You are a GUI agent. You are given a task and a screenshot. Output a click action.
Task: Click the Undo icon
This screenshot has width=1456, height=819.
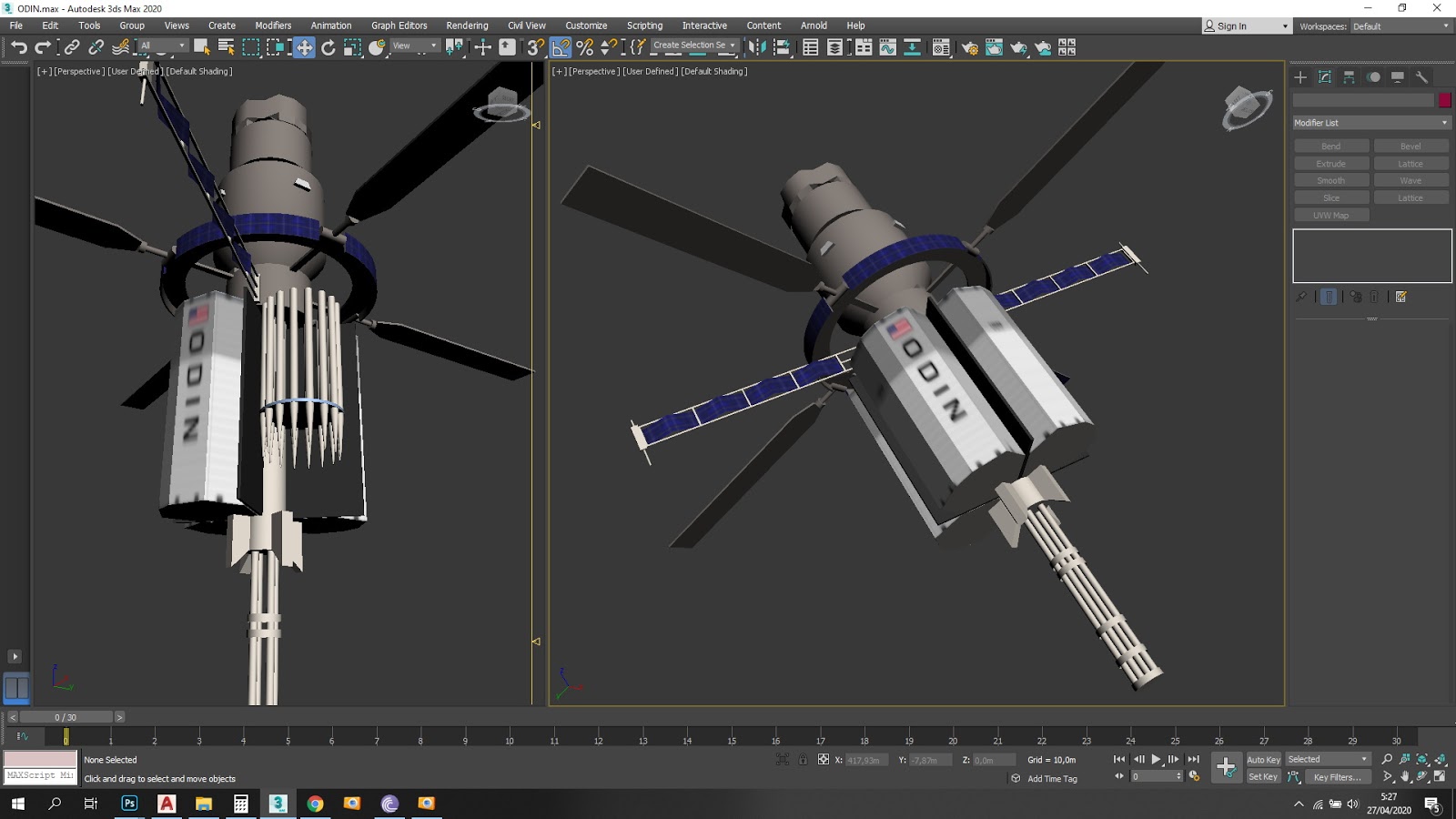[x=20, y=46]
